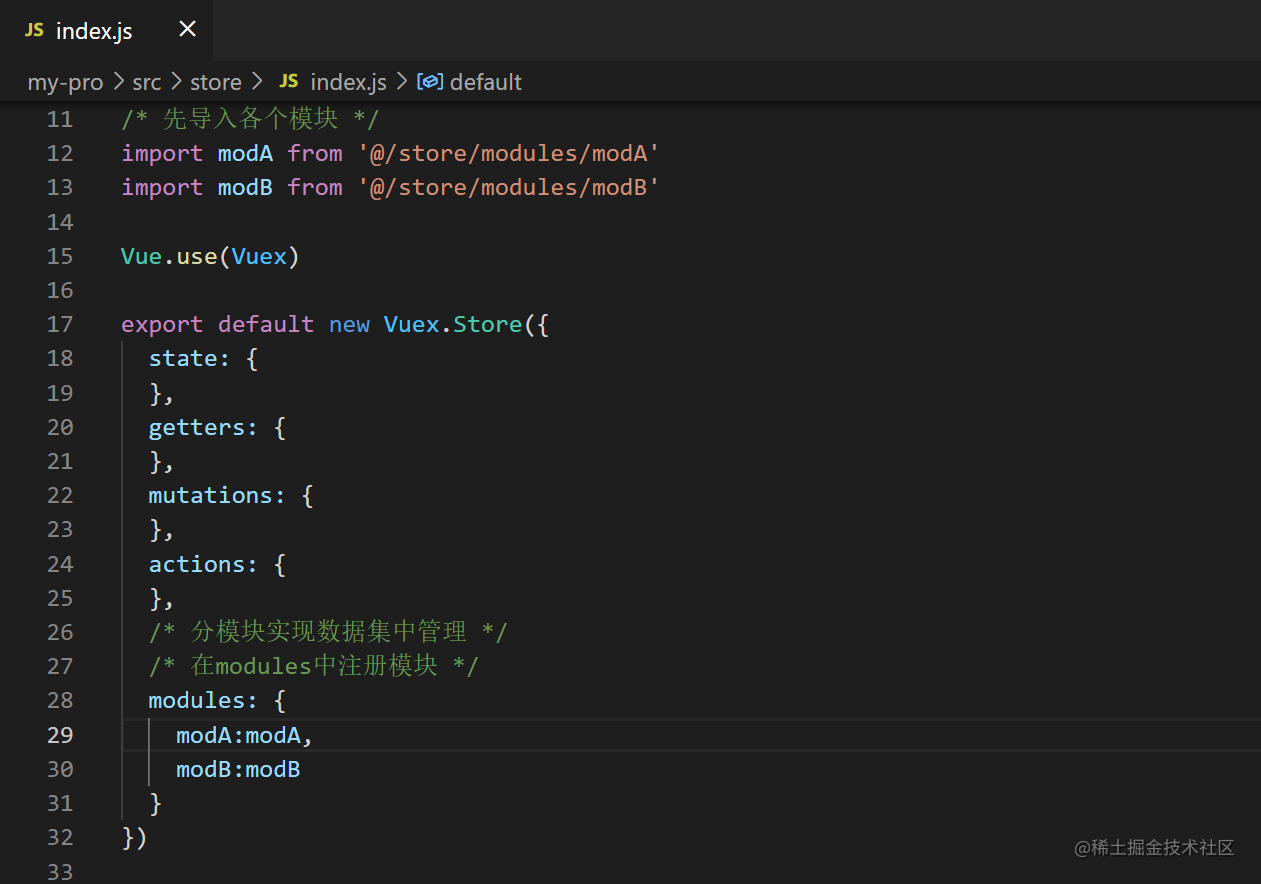This screenshot has height=884, width=1261.
Task: Click the mutations property name
Action: coord(210,495)
